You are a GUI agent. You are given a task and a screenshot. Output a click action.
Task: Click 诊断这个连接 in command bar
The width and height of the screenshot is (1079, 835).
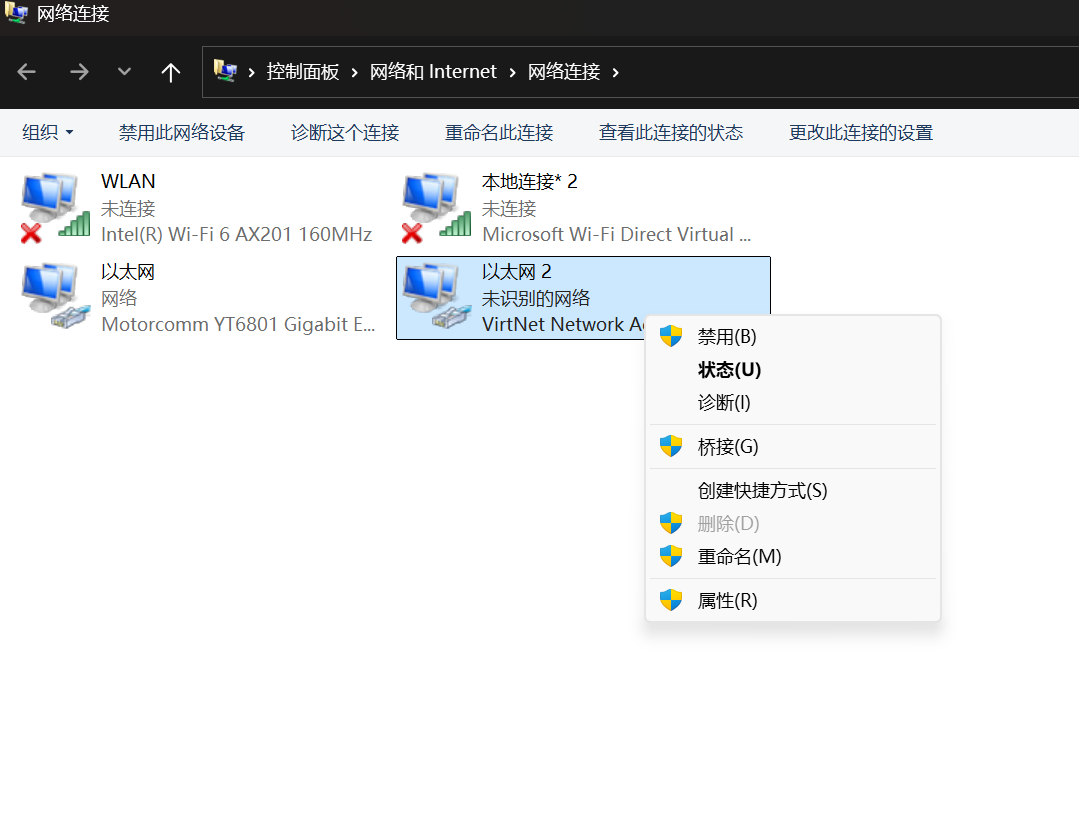click(345, 132)
